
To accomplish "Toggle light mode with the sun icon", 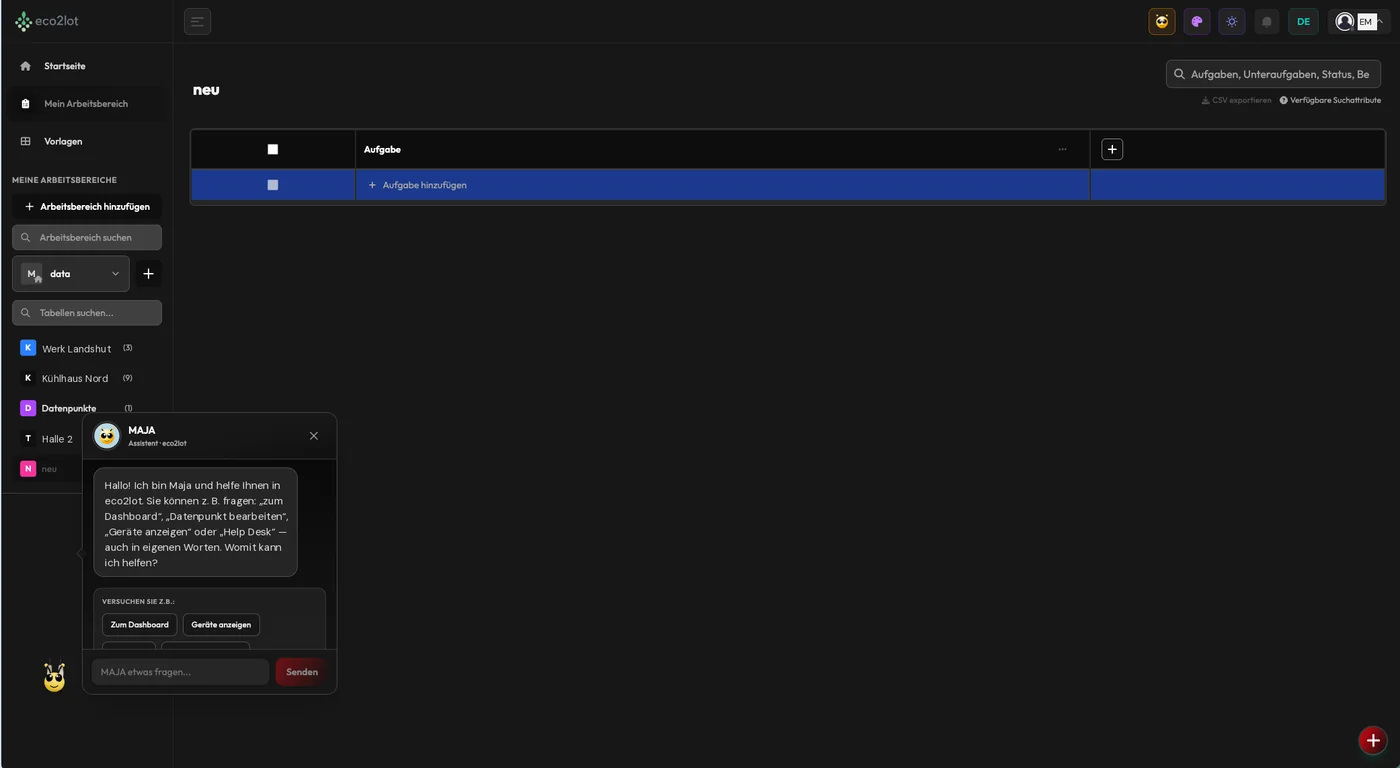I will [1232, 22].
